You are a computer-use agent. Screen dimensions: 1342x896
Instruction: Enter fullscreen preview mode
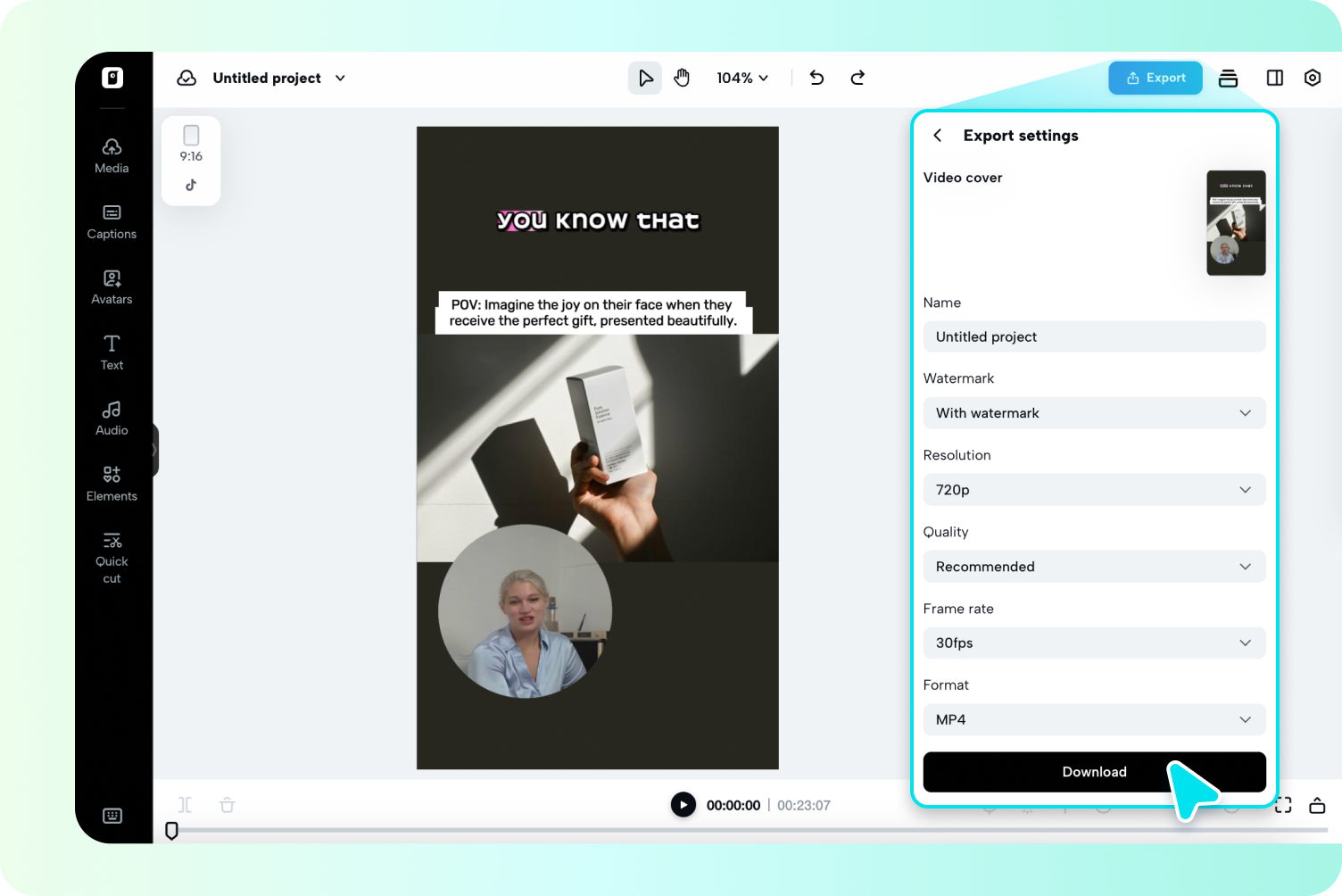pyautogui.click(x=1283, y=805)
